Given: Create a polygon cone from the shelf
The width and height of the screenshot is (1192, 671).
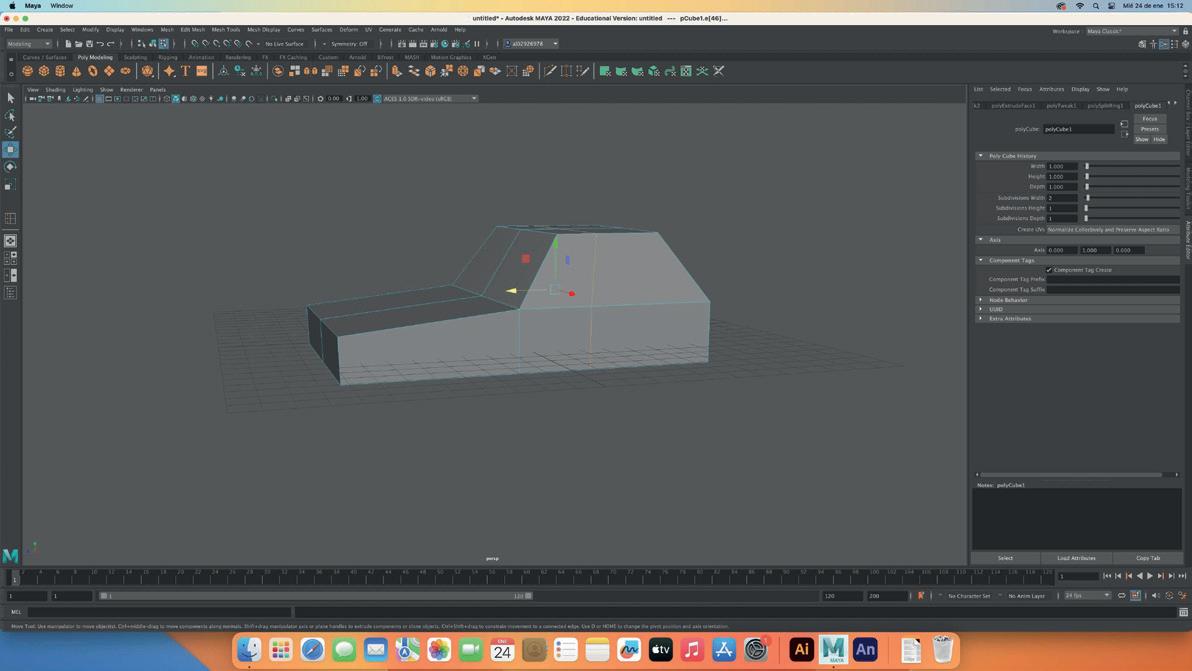Looking at the screenshot, I should click(x=76, y=71).
